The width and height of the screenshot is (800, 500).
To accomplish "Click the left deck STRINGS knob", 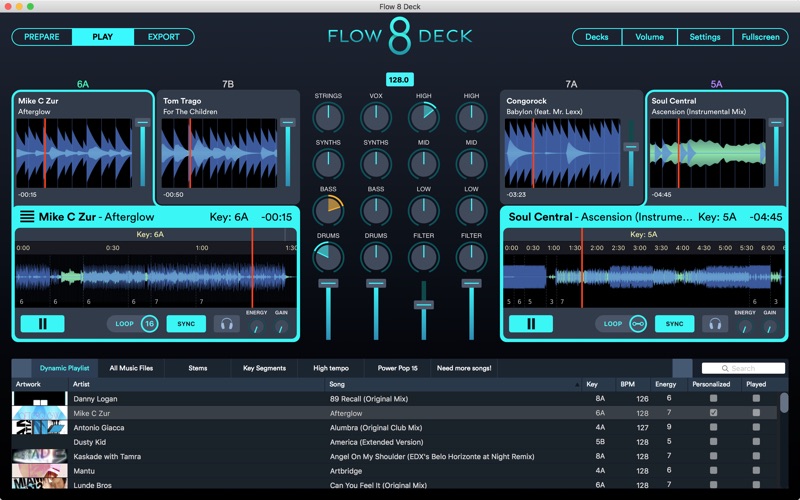I will [328, 117].
